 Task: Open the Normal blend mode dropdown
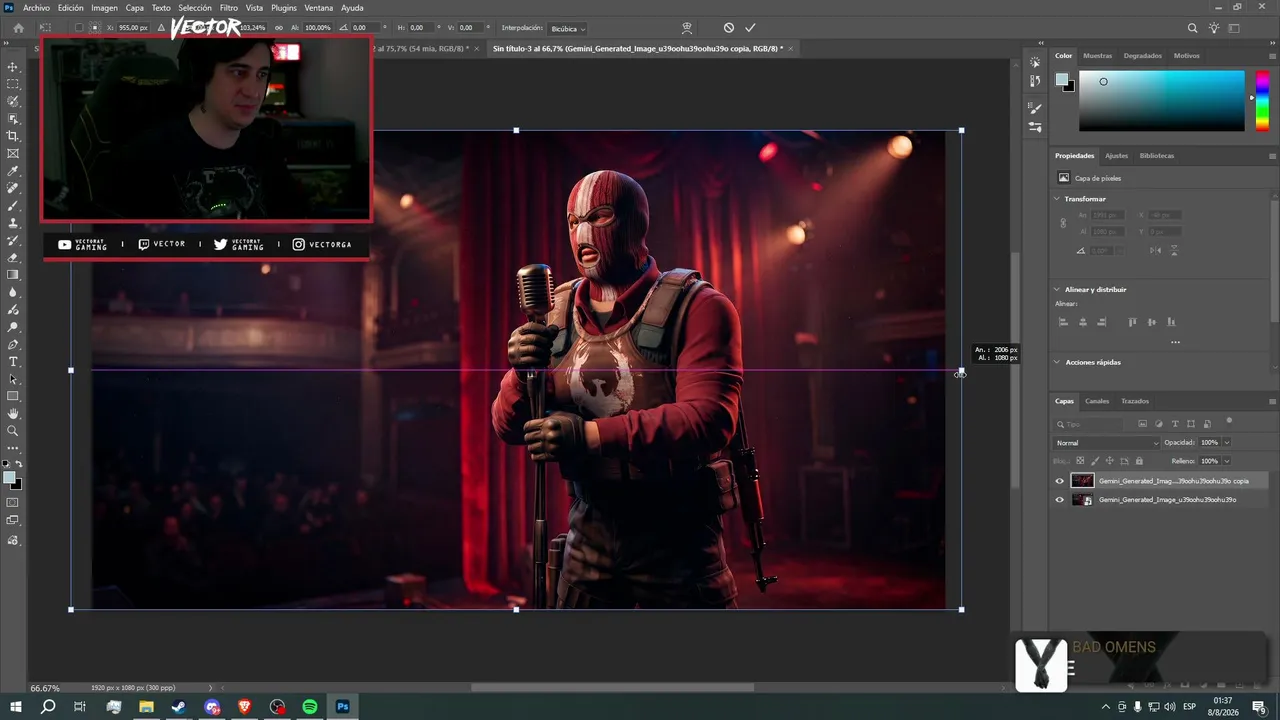coord(1107,442)
